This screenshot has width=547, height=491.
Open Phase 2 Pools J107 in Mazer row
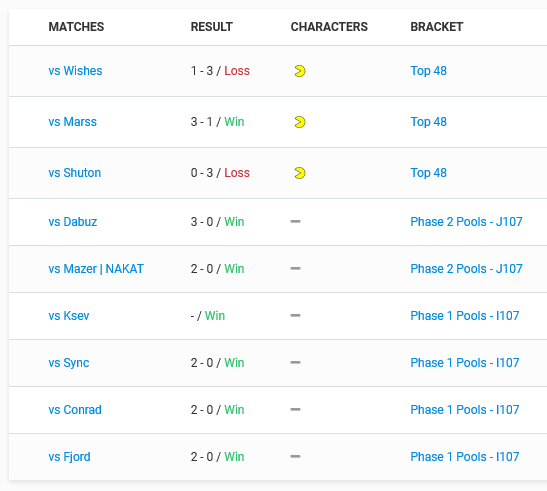tap(466, 269)
